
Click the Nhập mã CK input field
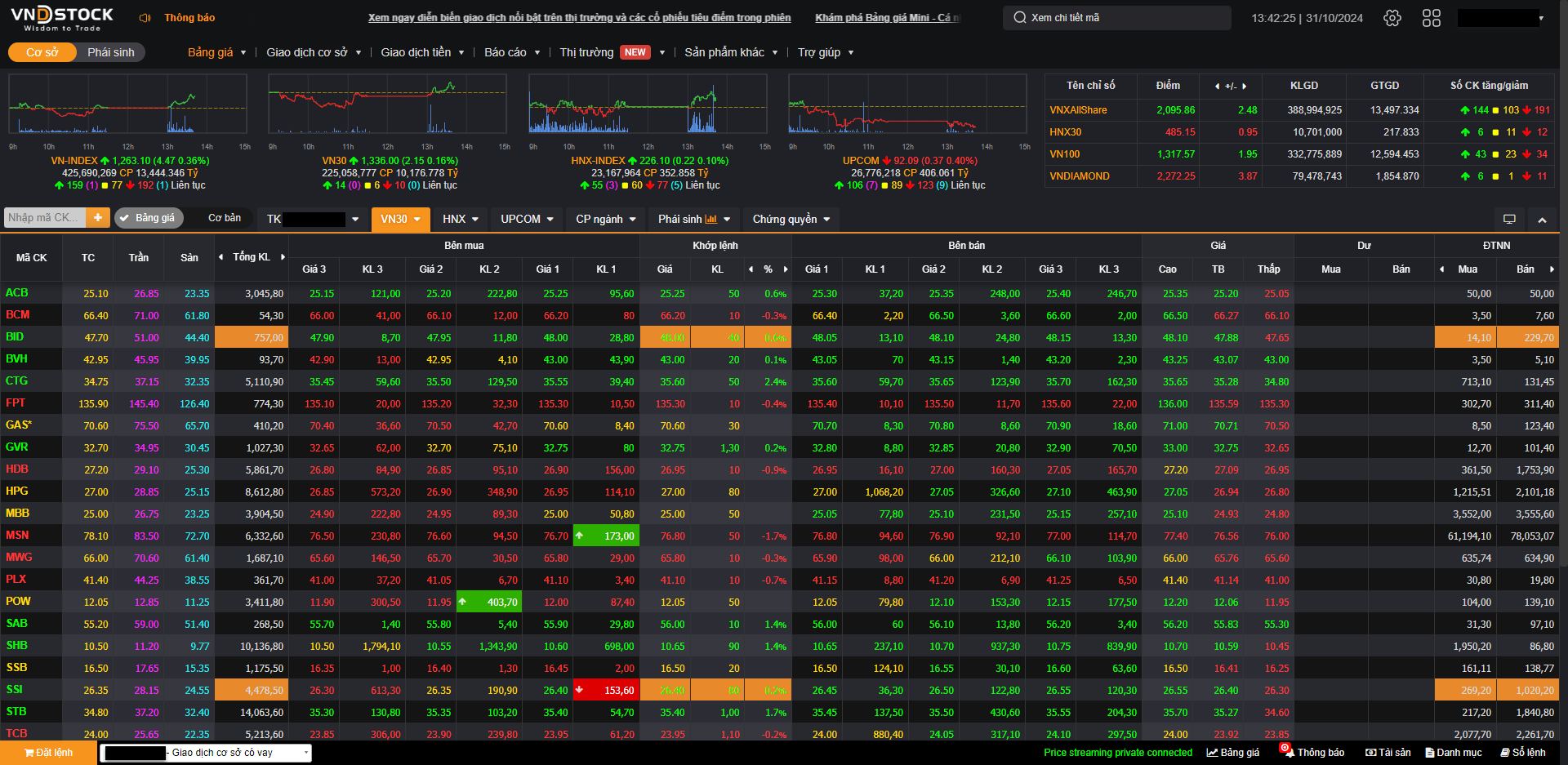[44, 218]
